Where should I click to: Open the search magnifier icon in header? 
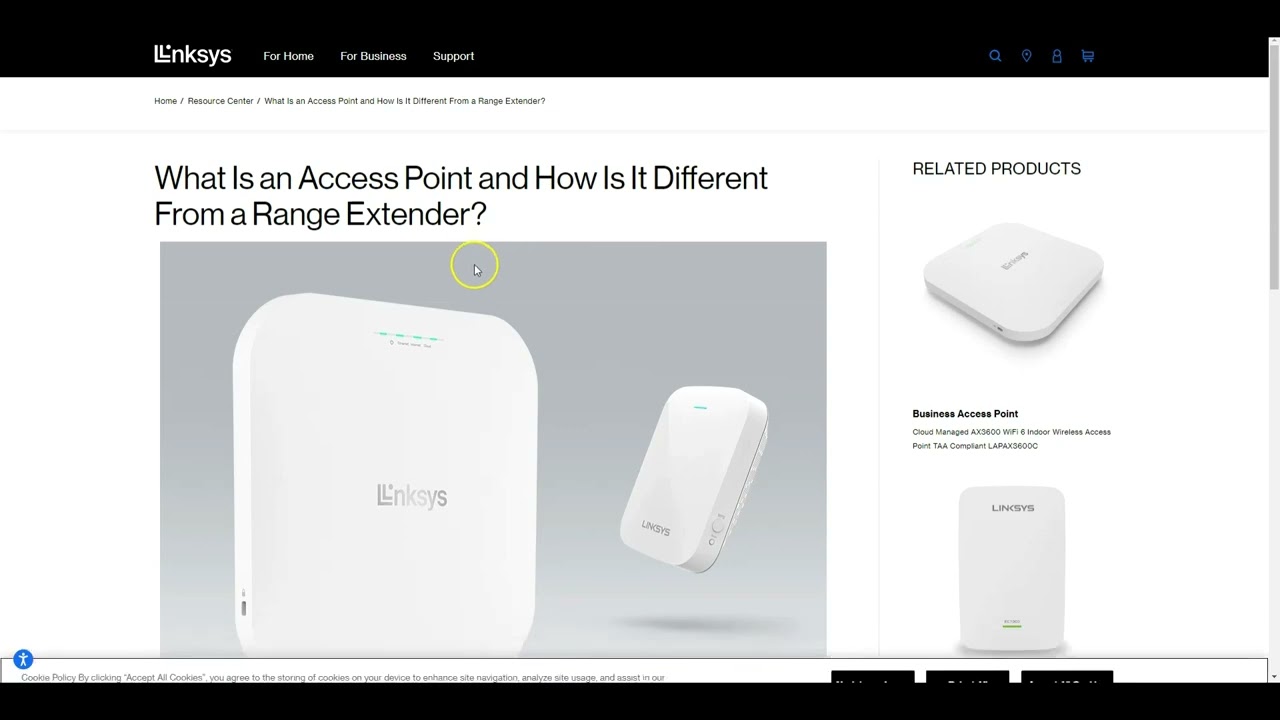pyautogui.click(x=995, y=56)
